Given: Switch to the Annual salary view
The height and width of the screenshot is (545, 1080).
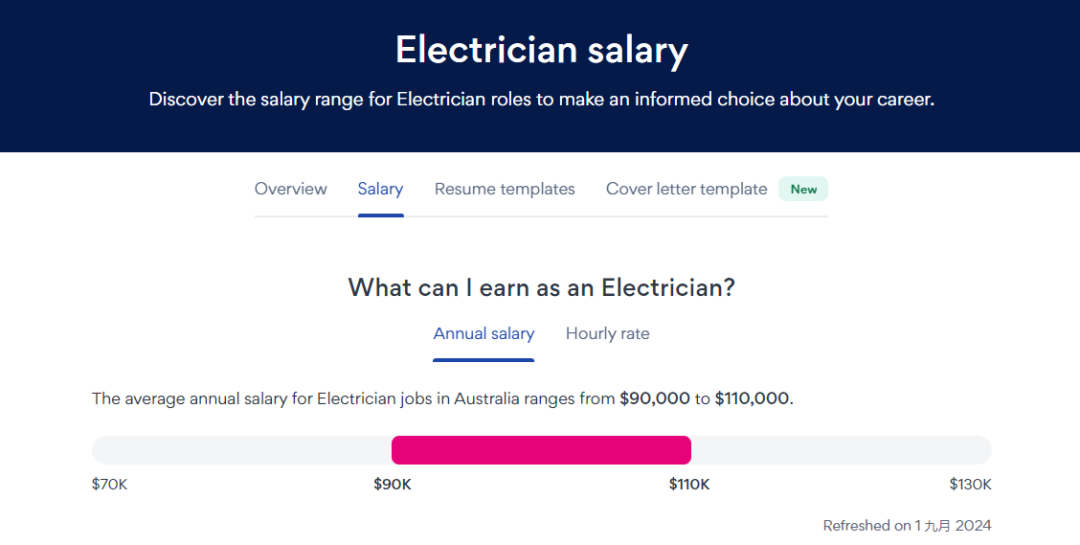Looking at the screenshot, I should [x=483, y=334].
